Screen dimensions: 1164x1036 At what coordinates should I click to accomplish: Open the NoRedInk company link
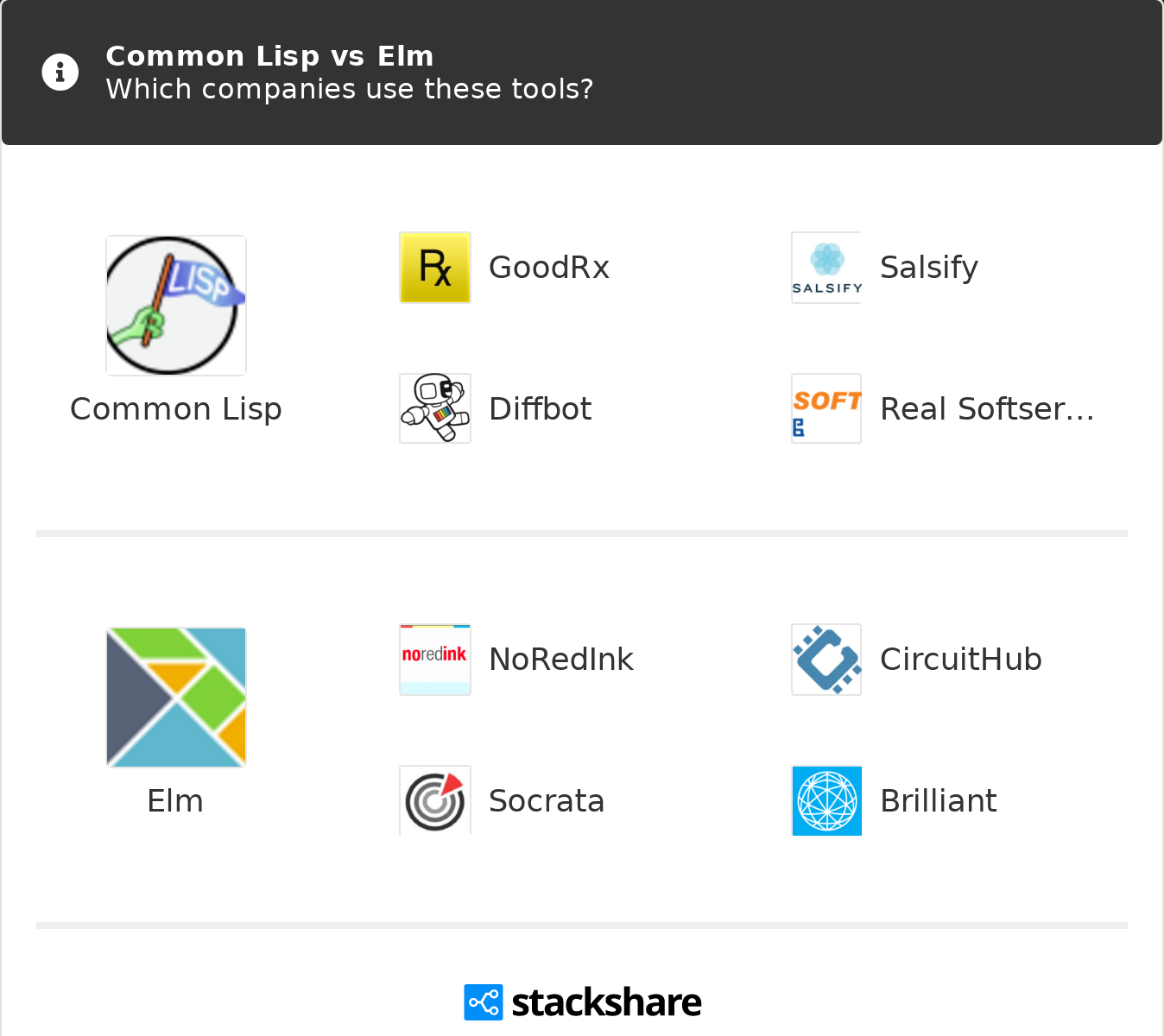pyautogui.click(x=561, y=660)
